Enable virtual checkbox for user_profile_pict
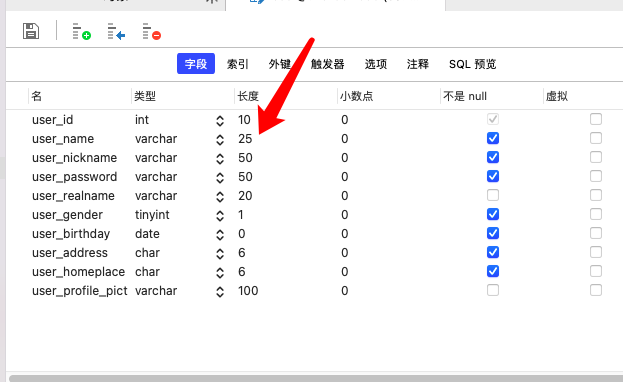Image resolution: width=623 pixels, height=382 pixels. click(596, 290)
